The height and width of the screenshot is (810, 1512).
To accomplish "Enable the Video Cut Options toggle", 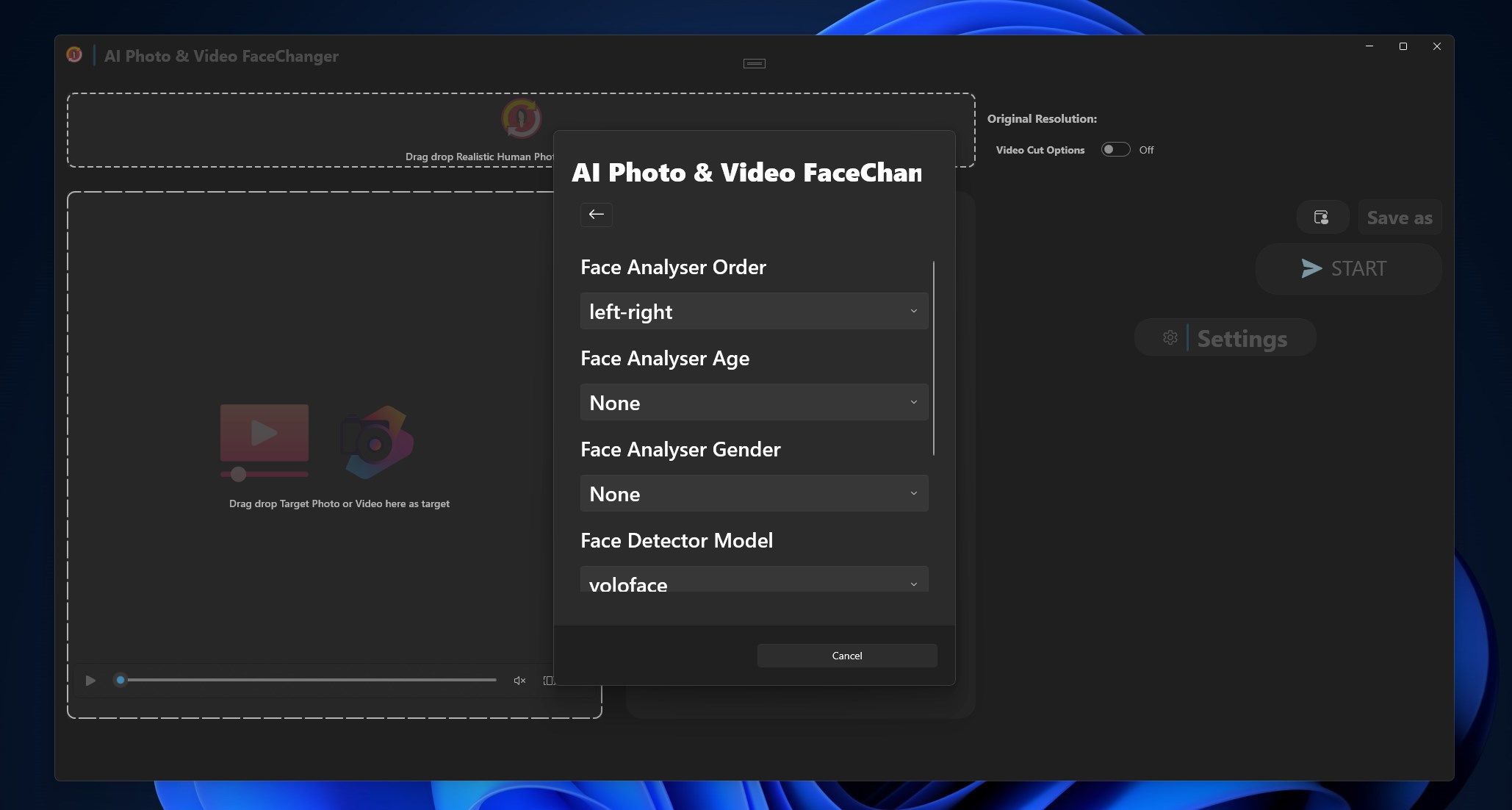I will point(1115,149).
